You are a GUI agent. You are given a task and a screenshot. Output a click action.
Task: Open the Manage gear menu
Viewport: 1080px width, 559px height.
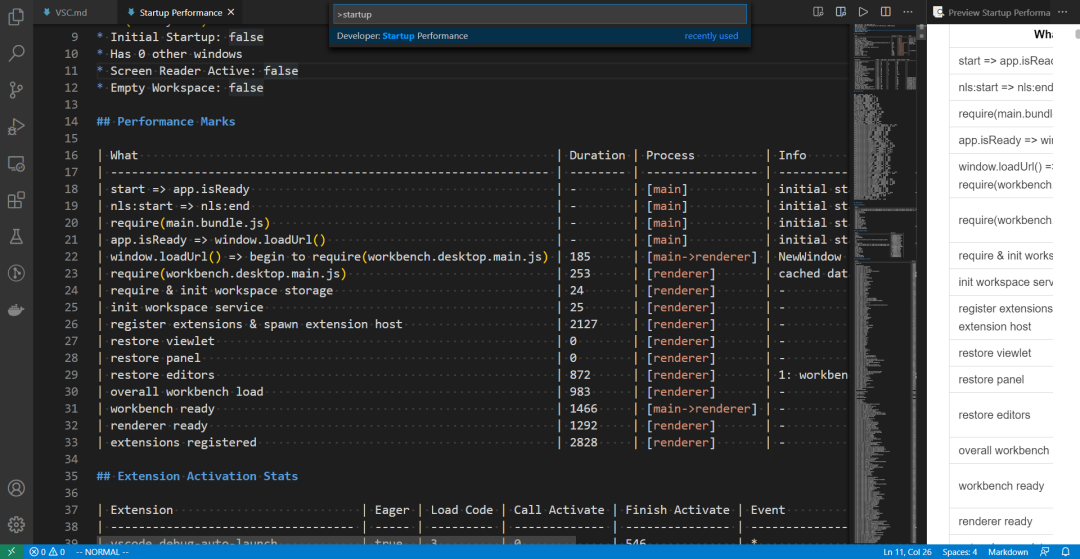(x=16, y=524)
